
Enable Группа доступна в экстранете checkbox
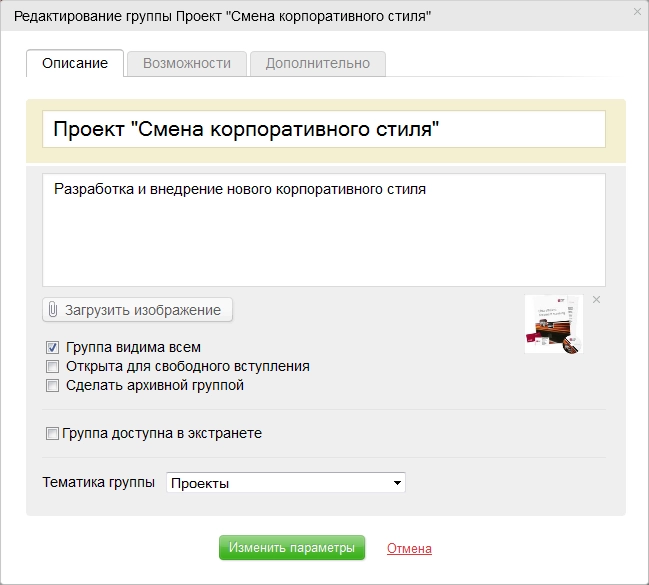(x=52, y=433)
